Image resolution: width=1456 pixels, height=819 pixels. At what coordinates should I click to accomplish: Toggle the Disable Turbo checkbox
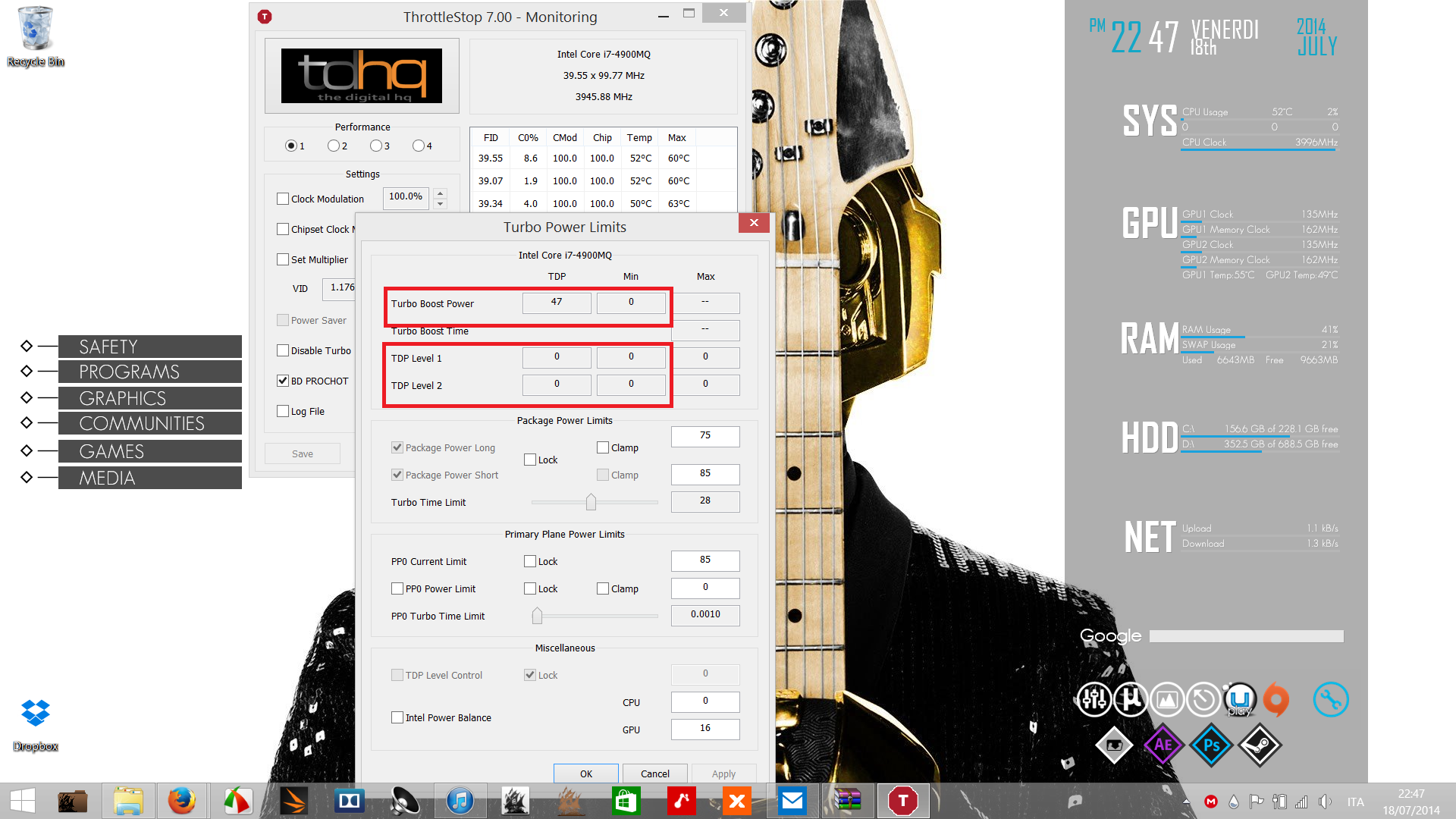pos(283,350)
